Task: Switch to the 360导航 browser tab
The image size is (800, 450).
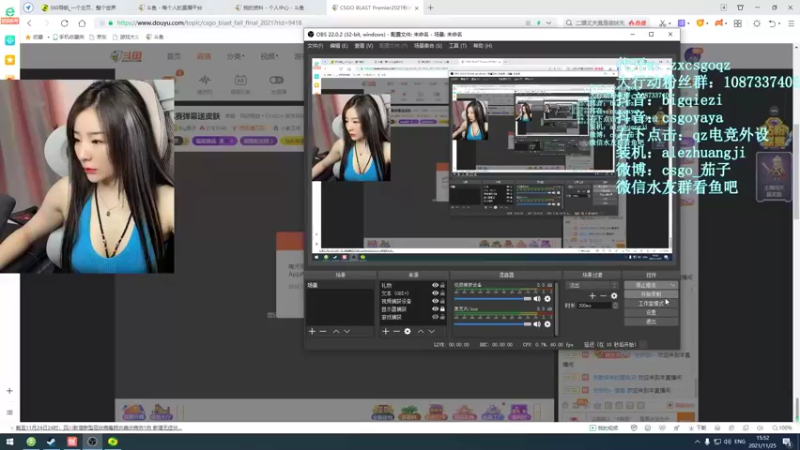Action: coord(79,8)
